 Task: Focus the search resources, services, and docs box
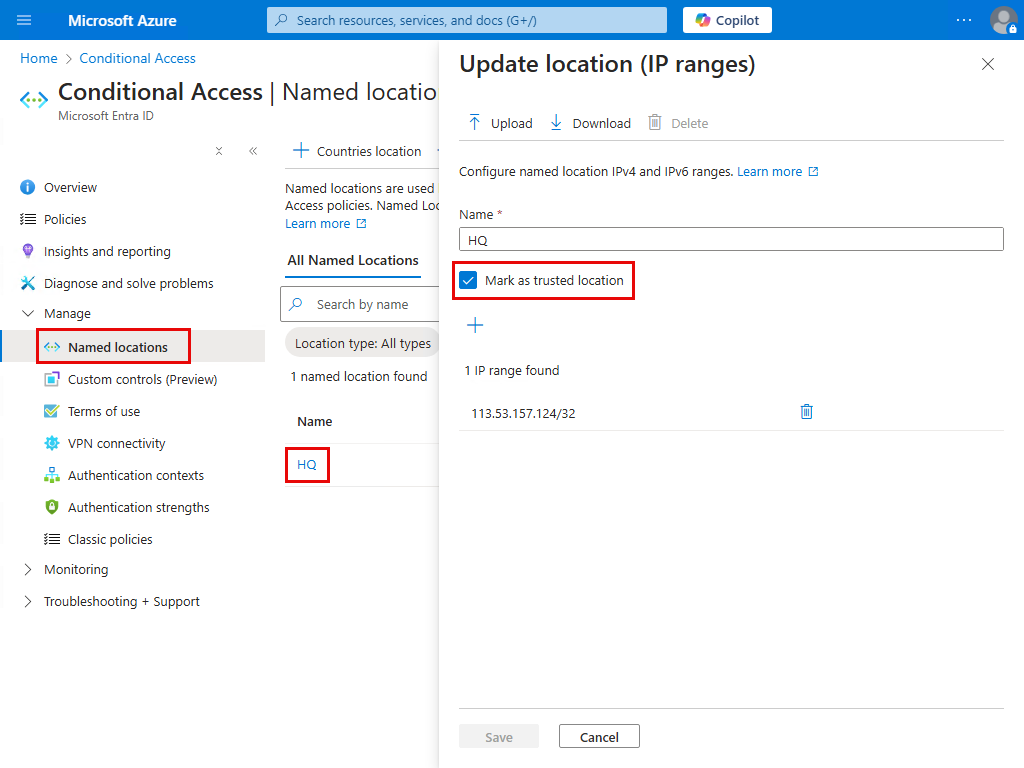[x=467, y=20]
